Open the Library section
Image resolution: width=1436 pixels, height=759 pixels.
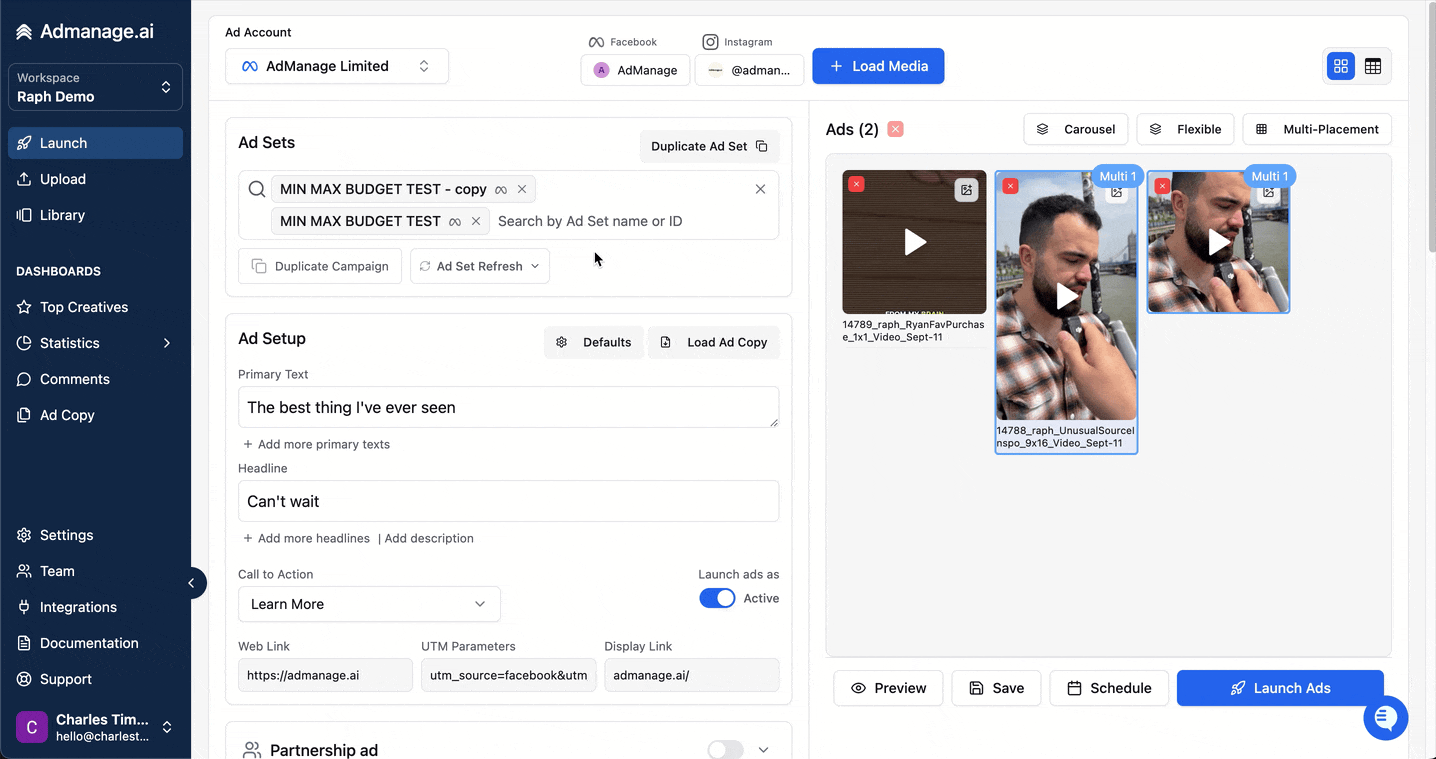(x=95, y=215)
